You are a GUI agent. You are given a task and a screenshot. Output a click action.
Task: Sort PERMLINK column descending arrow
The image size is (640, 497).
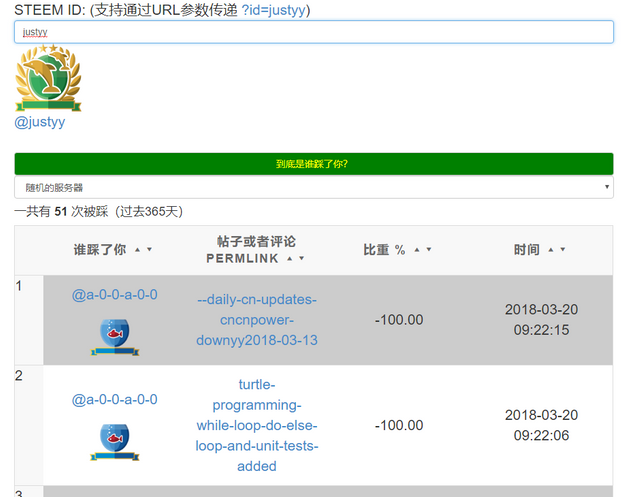point(302,258)
